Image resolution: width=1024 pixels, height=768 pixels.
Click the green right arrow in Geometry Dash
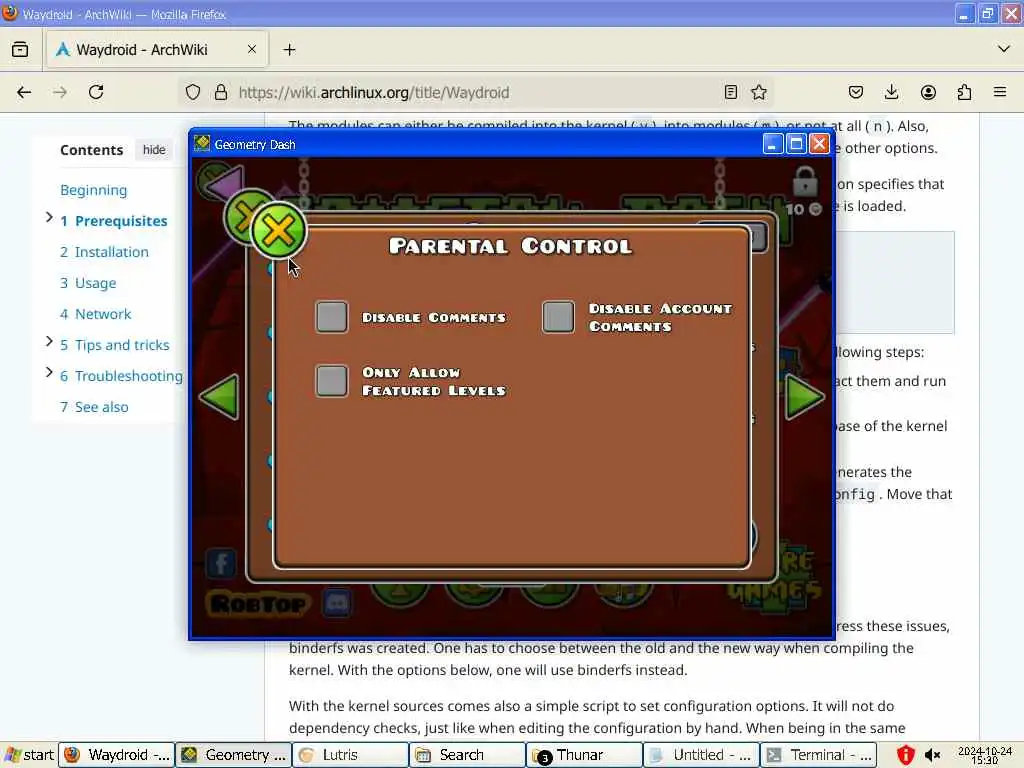pyautogui.click(x=804, y=396)
